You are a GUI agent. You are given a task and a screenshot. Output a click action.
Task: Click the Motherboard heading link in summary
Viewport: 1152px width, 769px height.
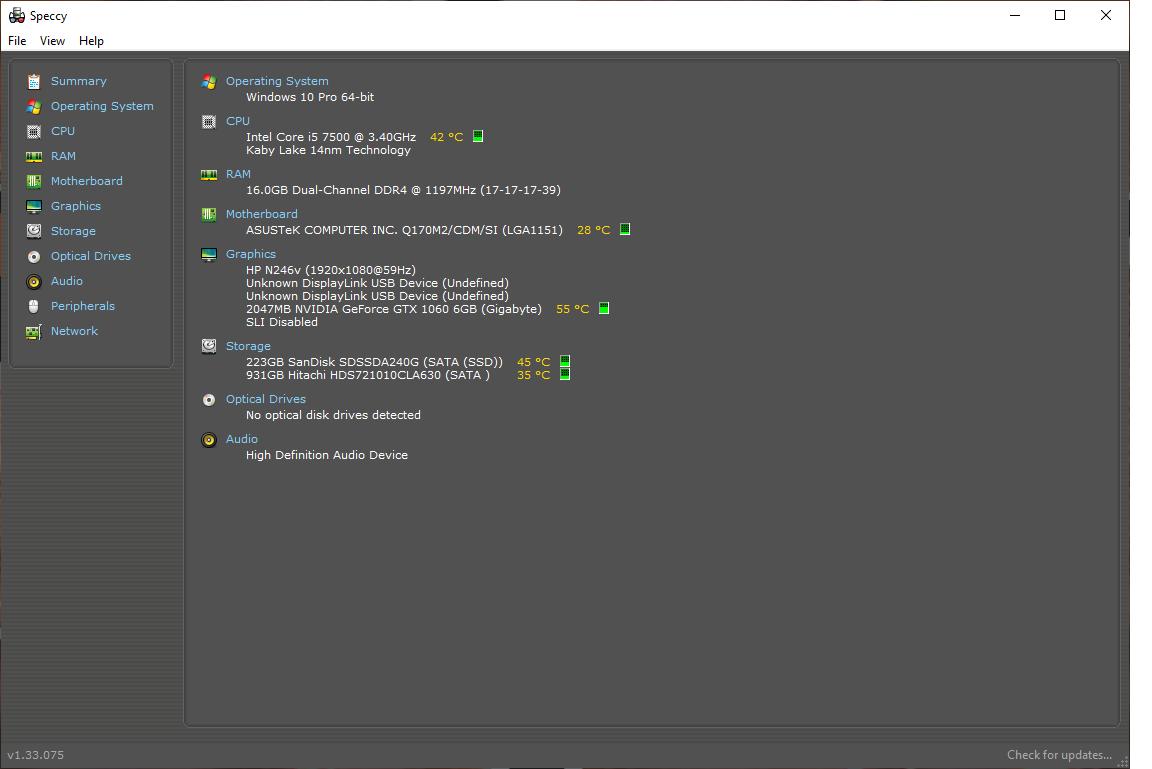pos(262,214)
